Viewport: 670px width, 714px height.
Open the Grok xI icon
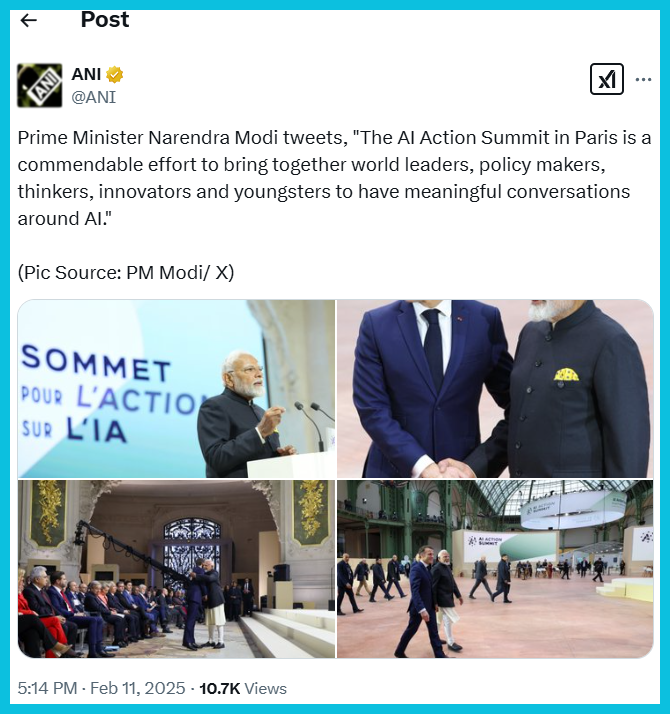[606, 79]
